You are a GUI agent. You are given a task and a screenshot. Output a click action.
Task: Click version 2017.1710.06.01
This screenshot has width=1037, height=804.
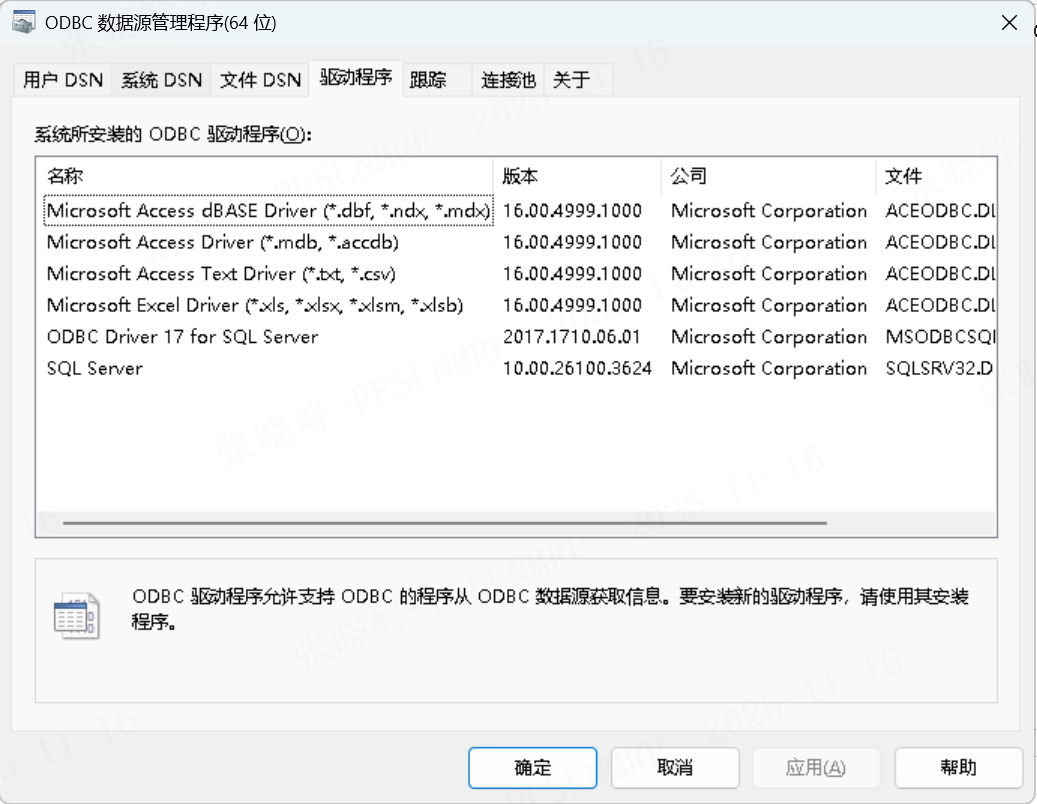point(571,337)
